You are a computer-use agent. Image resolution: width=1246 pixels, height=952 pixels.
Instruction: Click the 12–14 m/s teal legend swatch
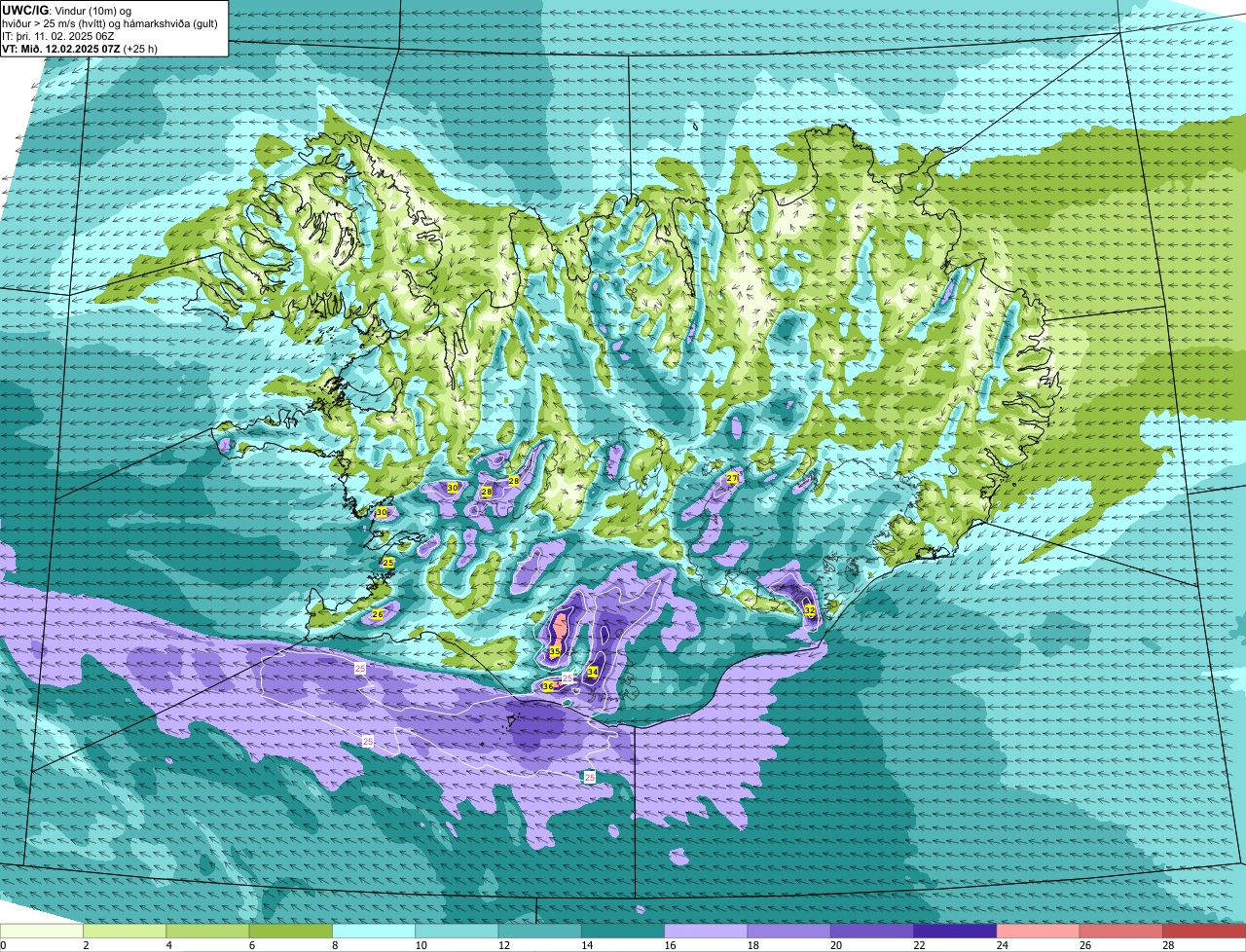click(540, 931)
